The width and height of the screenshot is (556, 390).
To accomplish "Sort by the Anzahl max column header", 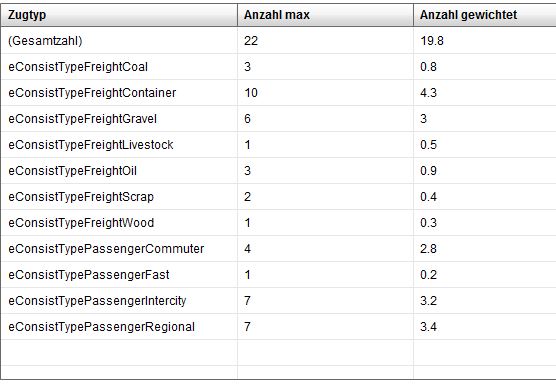I will 326,15.
